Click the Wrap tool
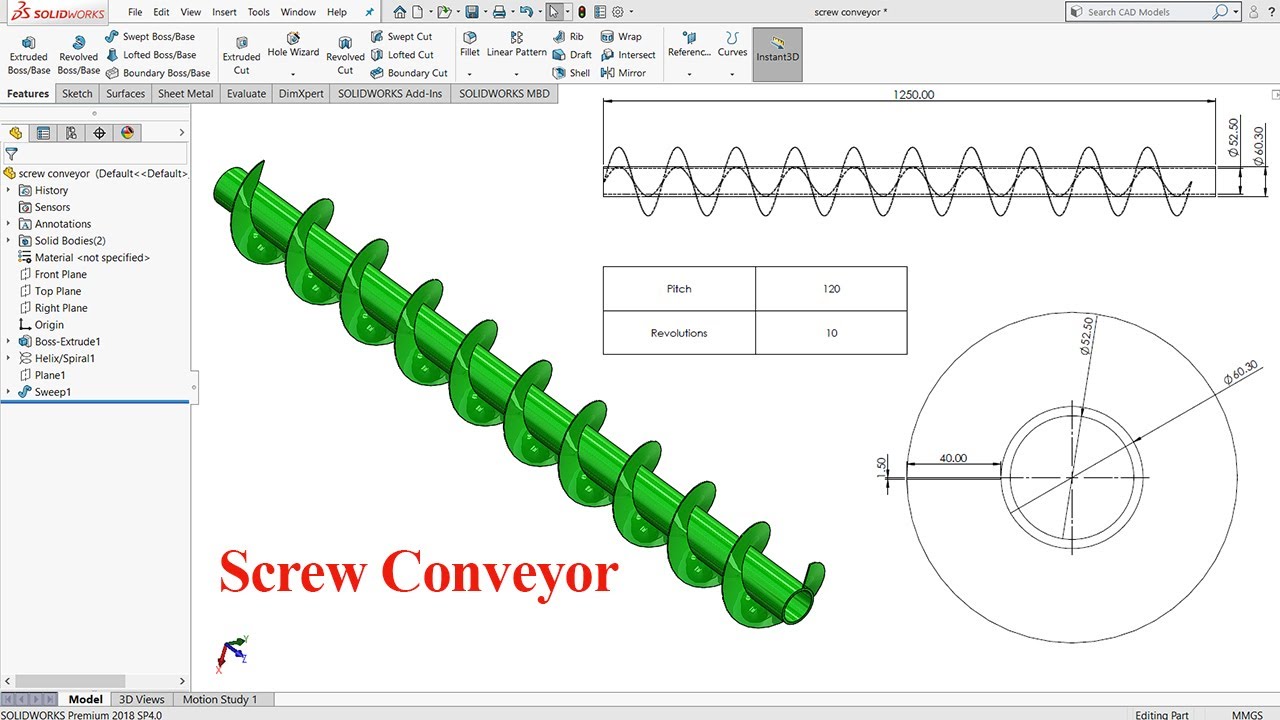This screenshot has width=1280, height=720. click(621, 37)
